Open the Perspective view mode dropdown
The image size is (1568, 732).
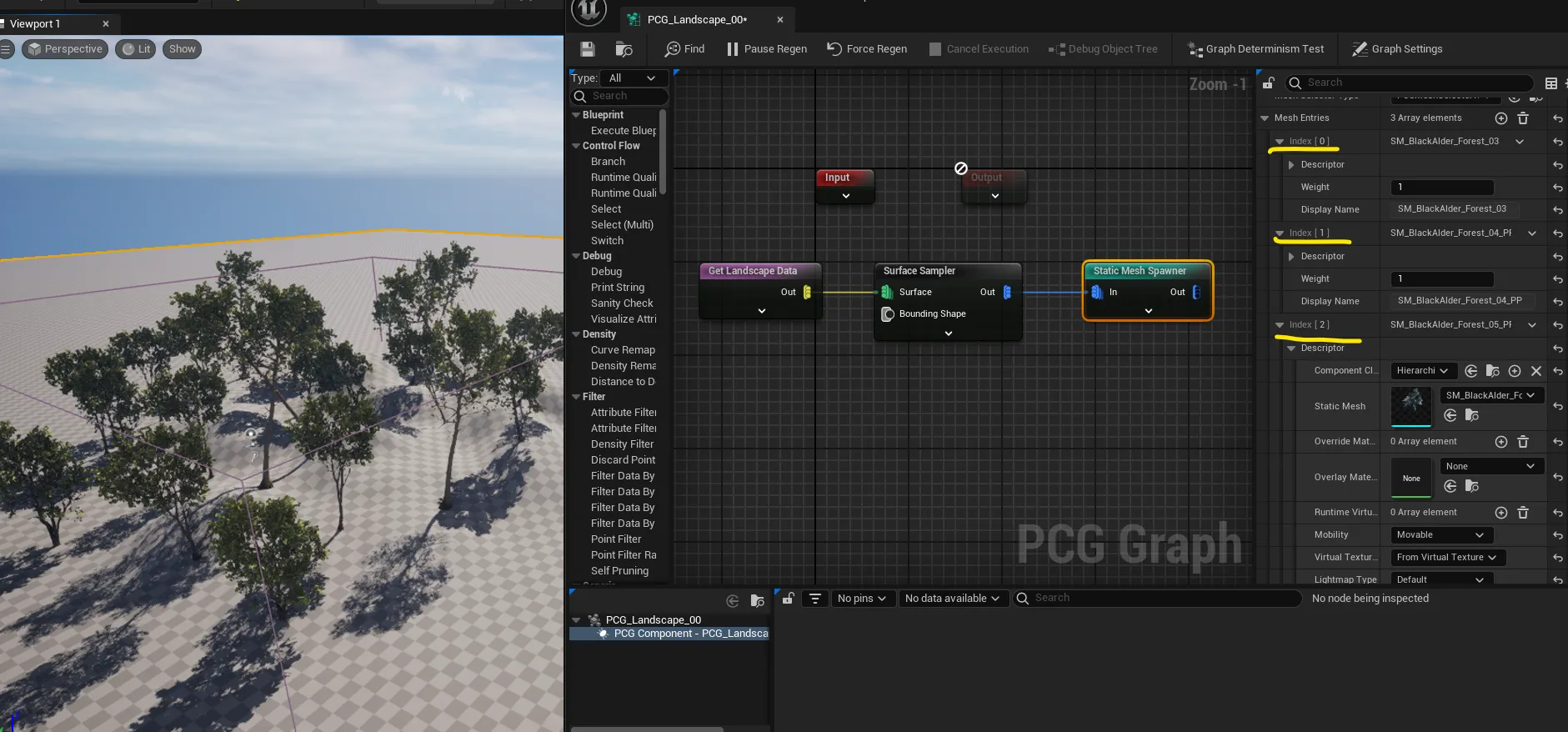pyautogui.click(x=65, y=49)
